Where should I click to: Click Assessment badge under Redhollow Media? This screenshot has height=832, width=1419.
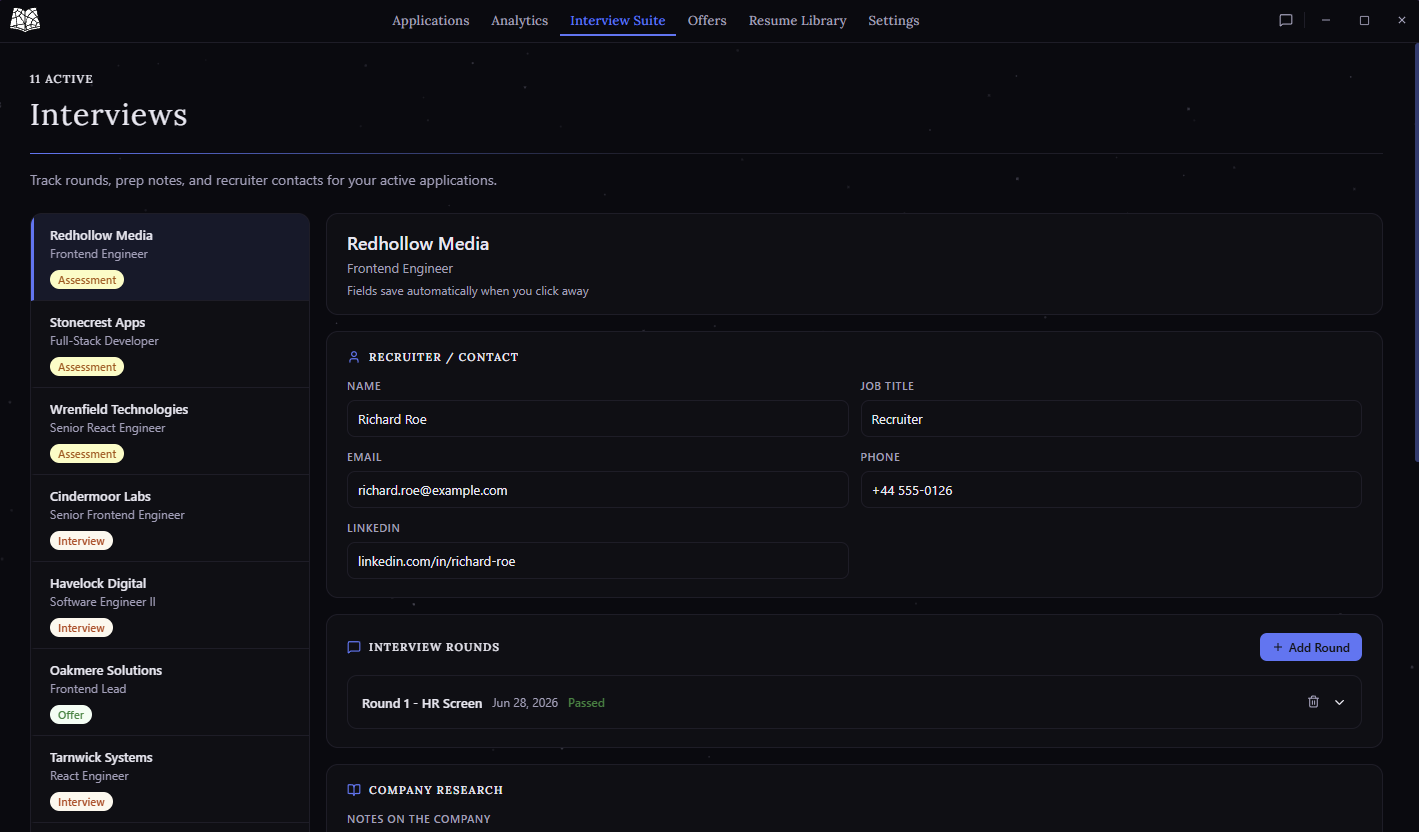(87, 280)
